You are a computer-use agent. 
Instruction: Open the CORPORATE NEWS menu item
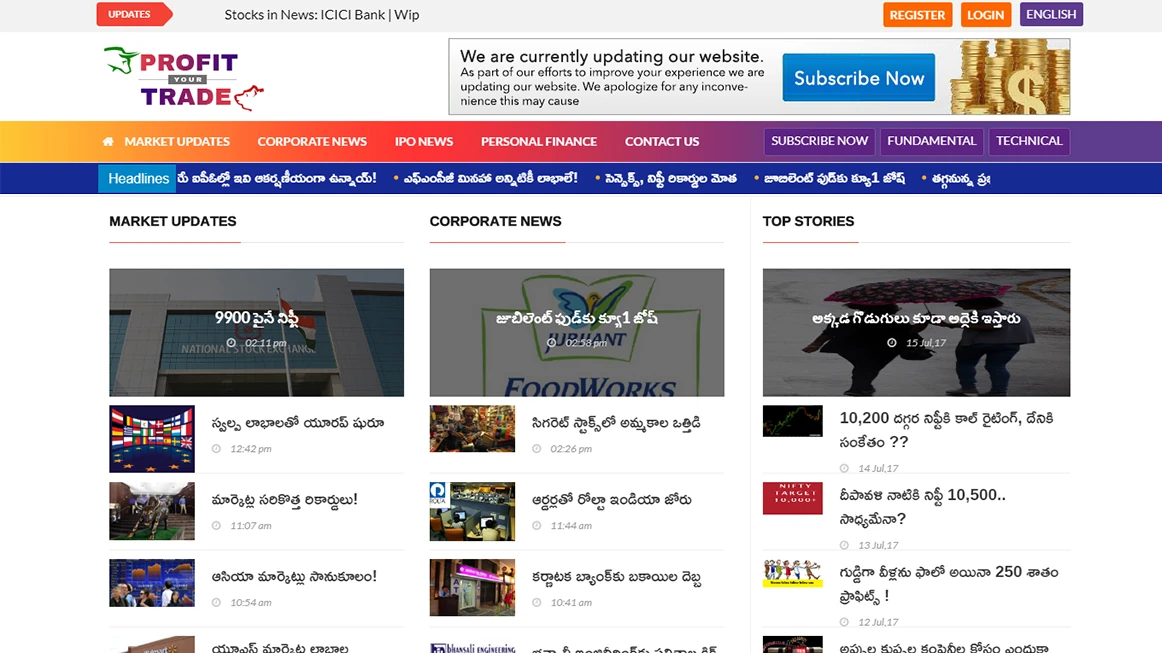click(x=312, y=142)
